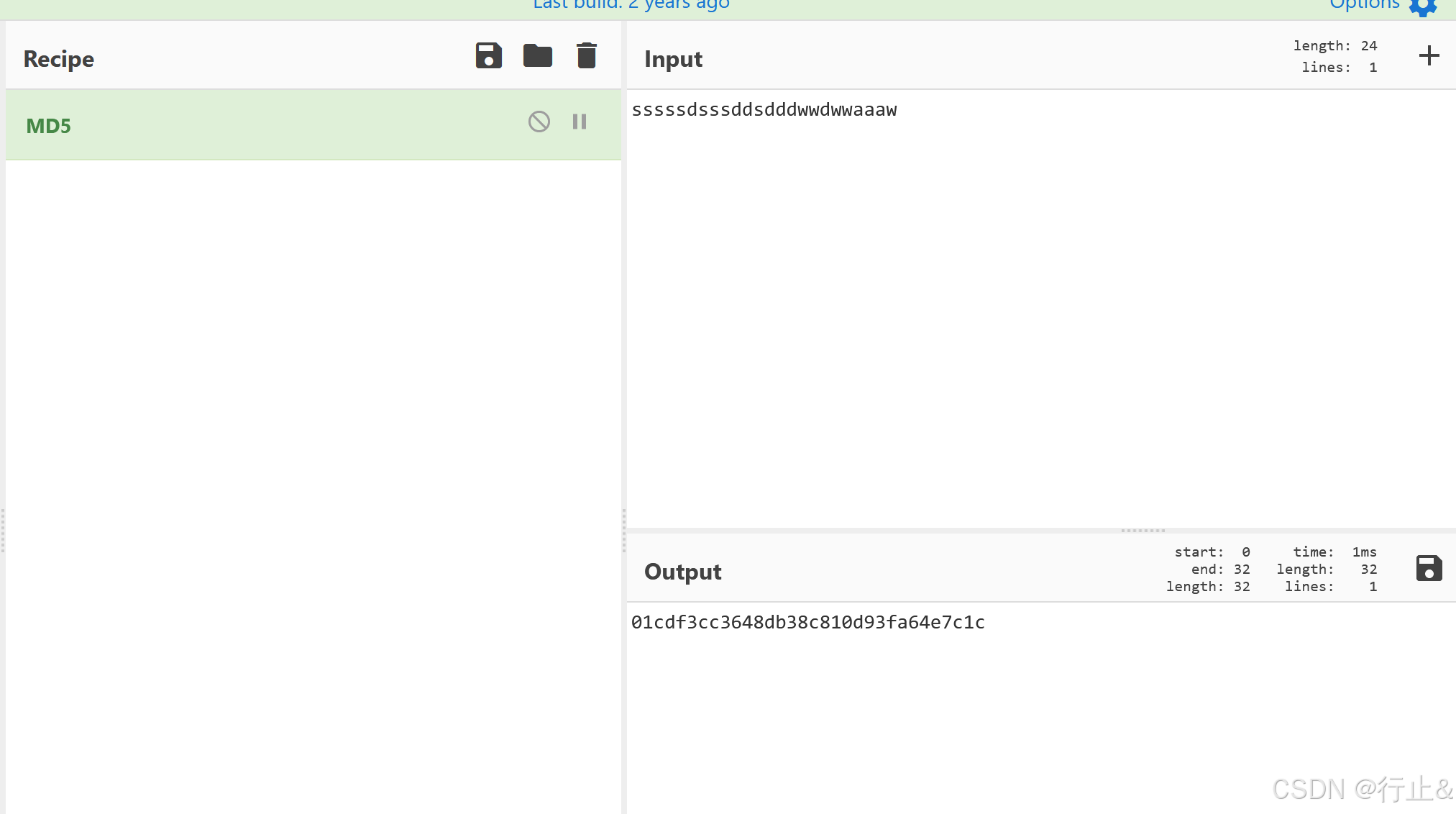Add a new input tab
This screenshot has width=1456, height=814.
pyautogui.click(x=1429, y=55)
